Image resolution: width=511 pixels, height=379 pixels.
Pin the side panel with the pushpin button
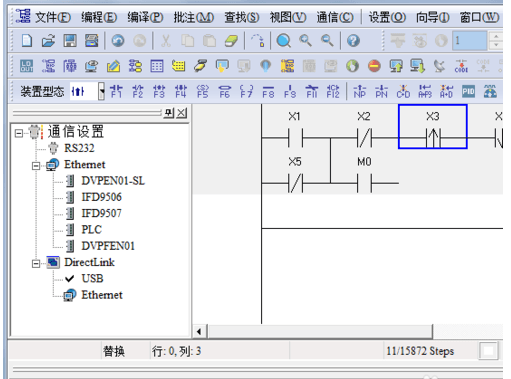coord(169,113)
